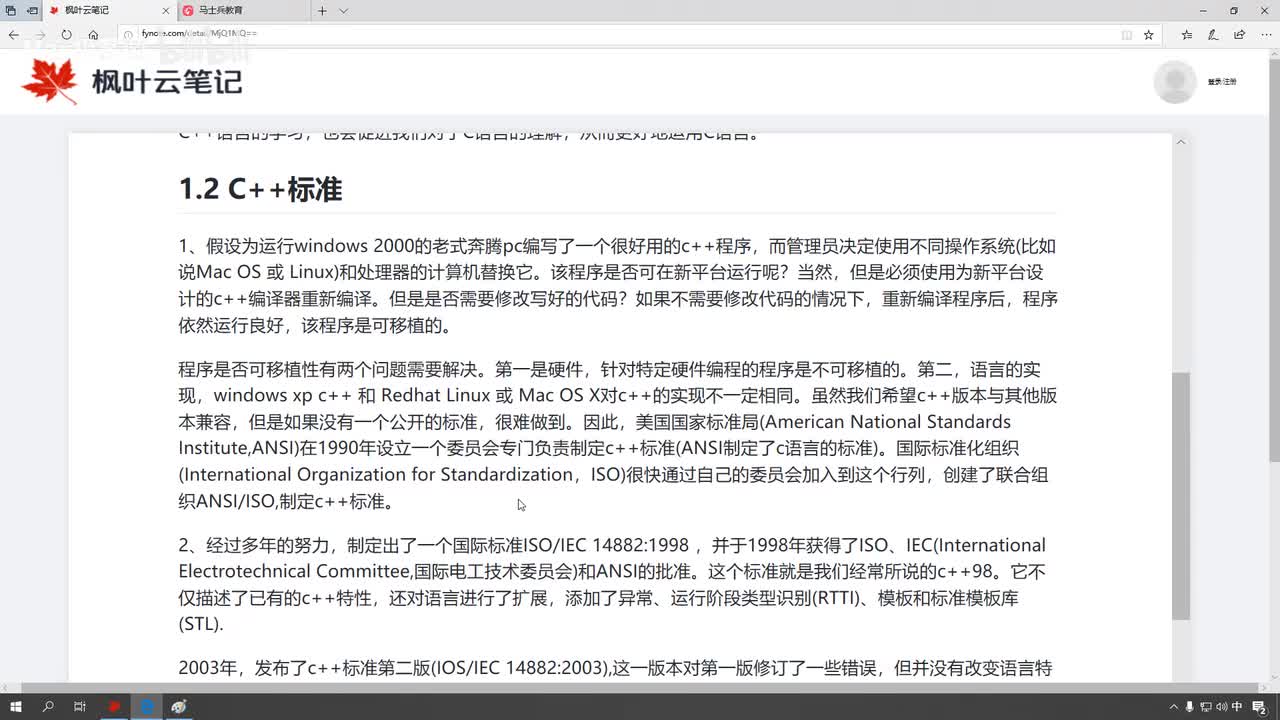Click the maple leaf logo
This screenshot has height=720, width=1280.
(50, 81)
